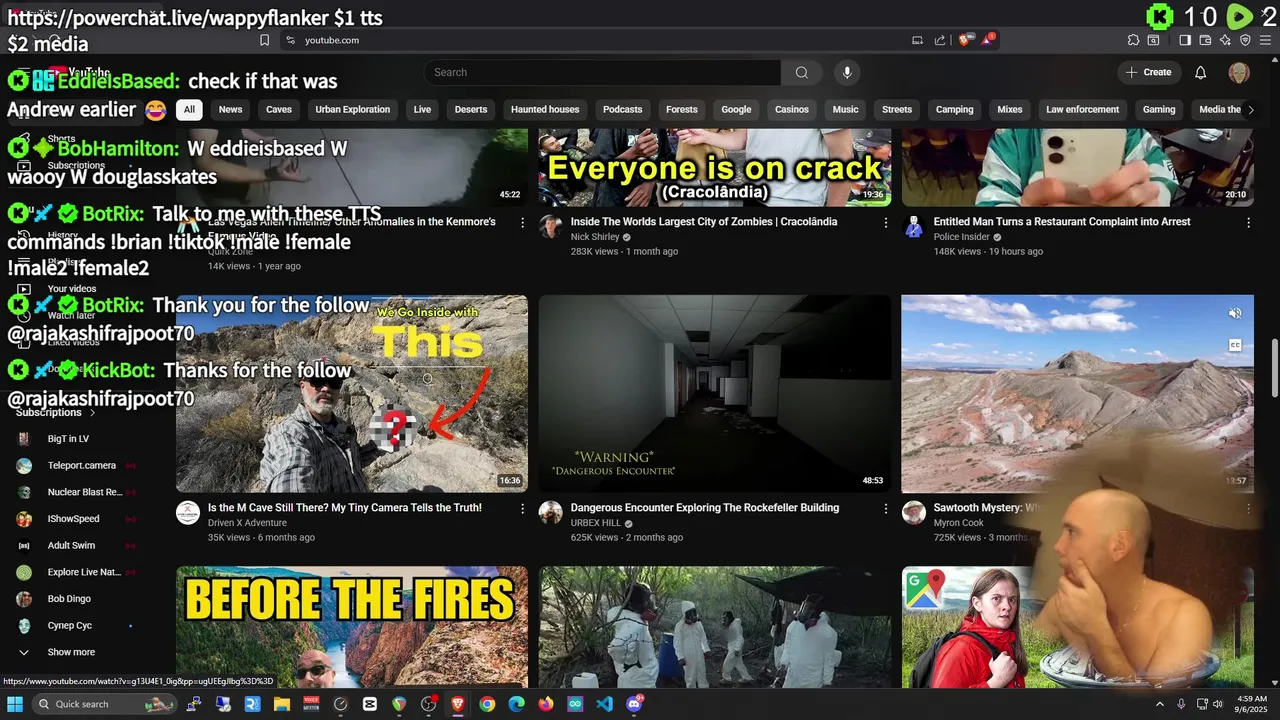This screenshot has width=1280, height=720.
Task: Open more options for Entitled Man video
Action: click(x=1248, y=223)
